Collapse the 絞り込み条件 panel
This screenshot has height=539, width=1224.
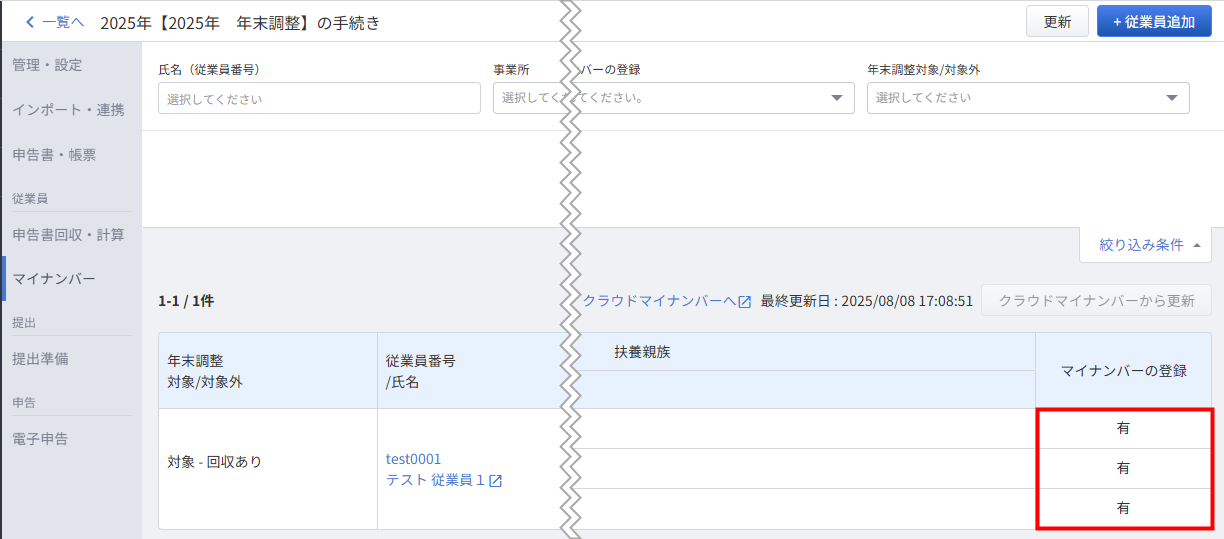click(x=1146, y=245)
